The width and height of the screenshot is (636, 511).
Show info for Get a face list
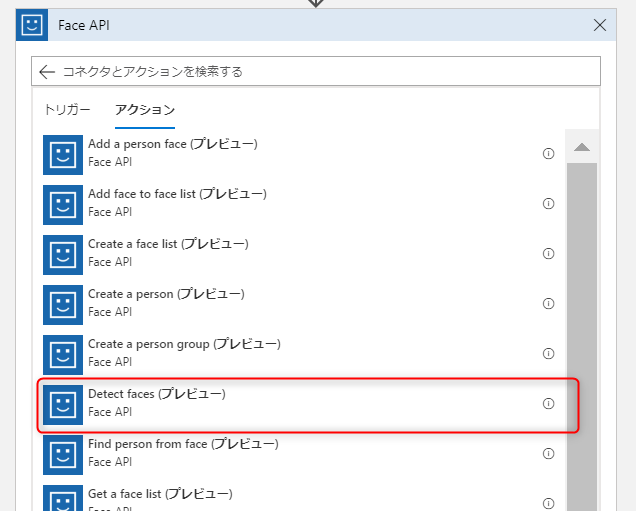coord(548,503)
